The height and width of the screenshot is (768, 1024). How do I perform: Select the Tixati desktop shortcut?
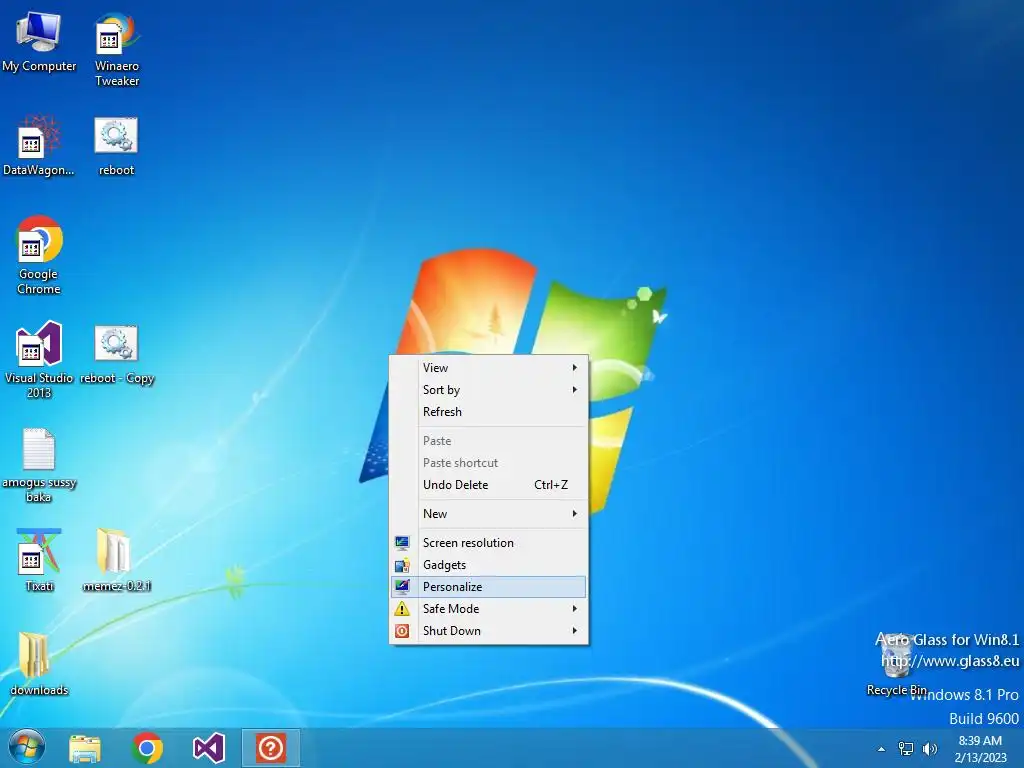click(39, 560)
